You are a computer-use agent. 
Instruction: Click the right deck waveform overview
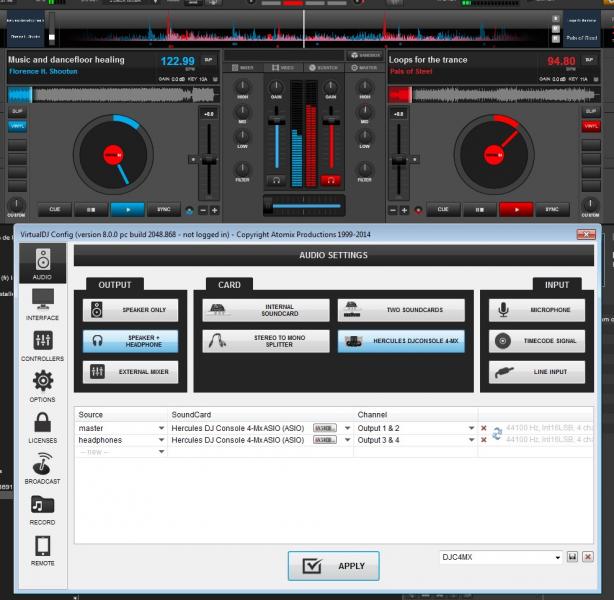494,95
